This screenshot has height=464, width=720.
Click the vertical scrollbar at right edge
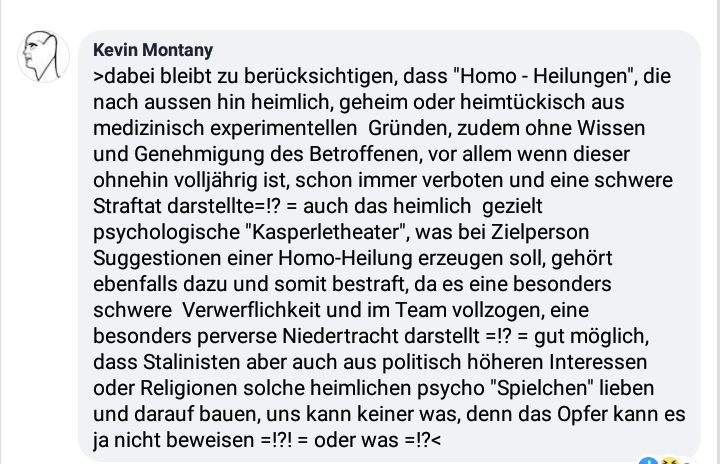click(x=719, y=232)
